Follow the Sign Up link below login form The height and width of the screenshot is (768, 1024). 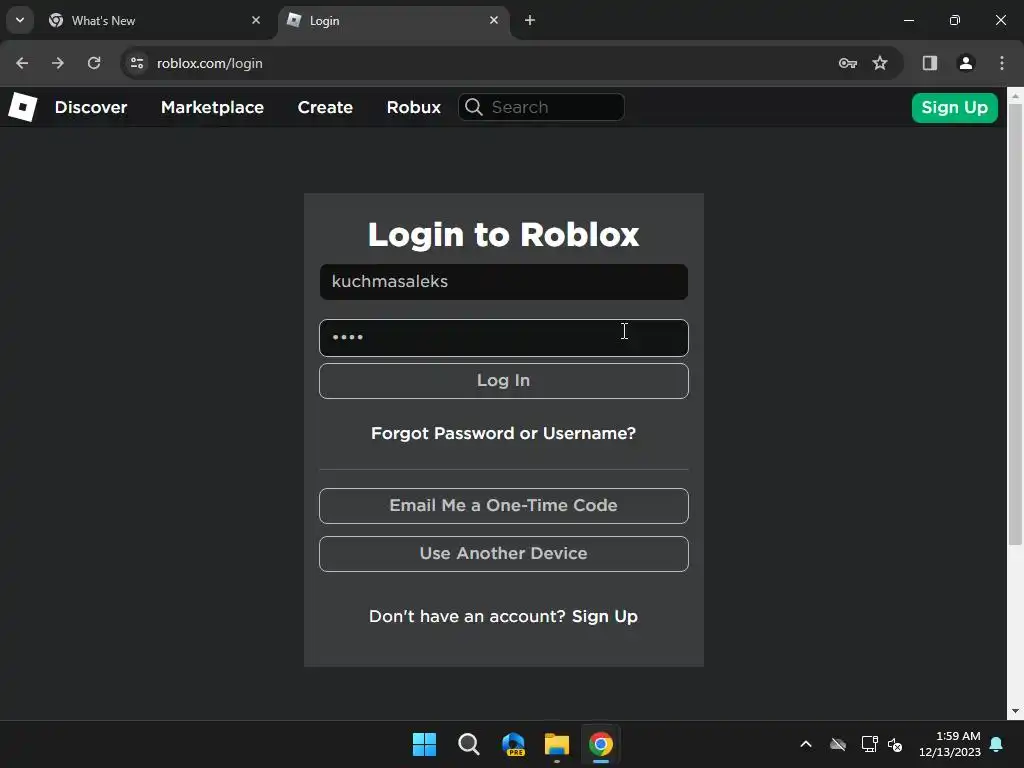click(605, 616)
